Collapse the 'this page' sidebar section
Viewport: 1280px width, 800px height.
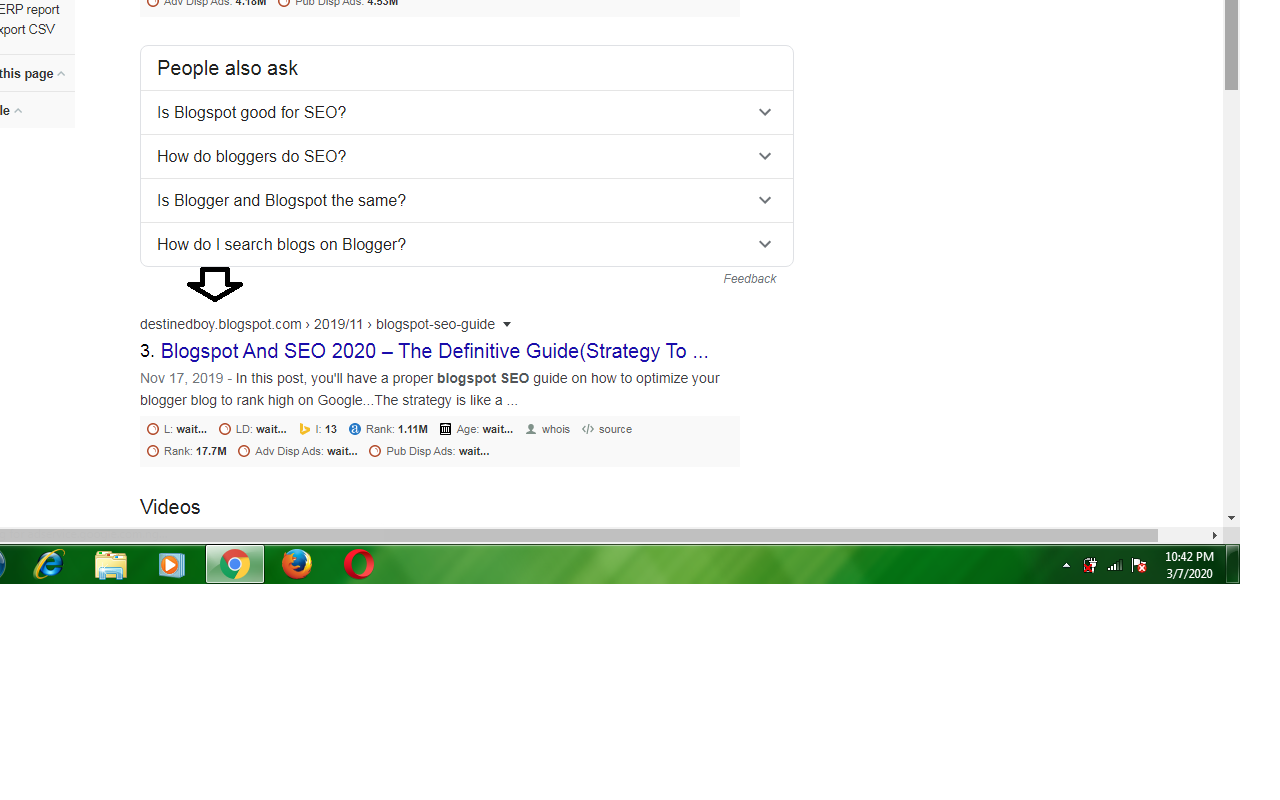coord(32,74)
